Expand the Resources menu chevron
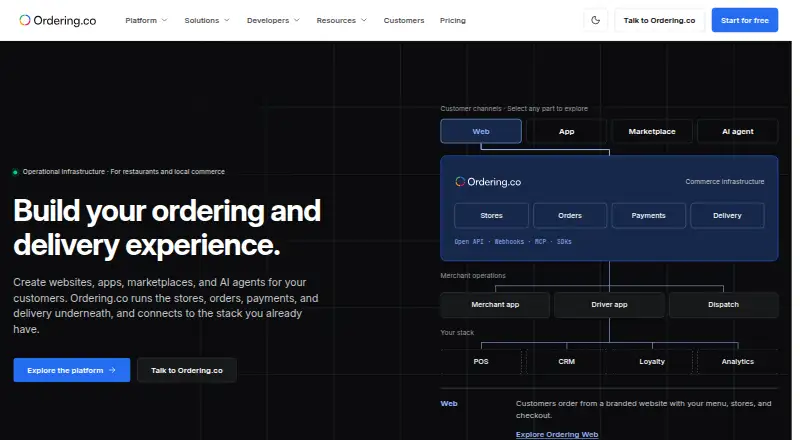Screen dimensions: 800x440 pos(364,20)
